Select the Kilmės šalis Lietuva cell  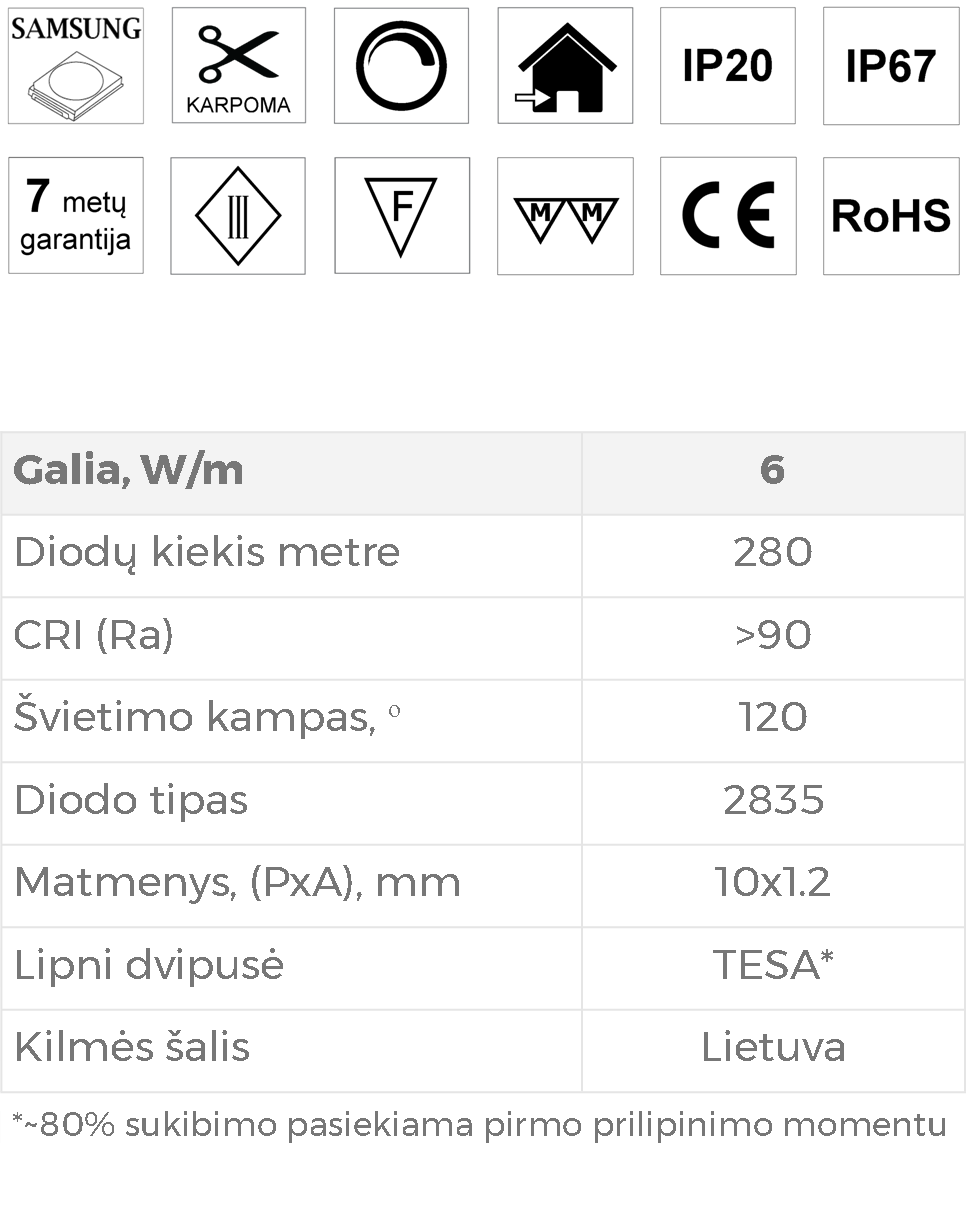[773, 1050]
